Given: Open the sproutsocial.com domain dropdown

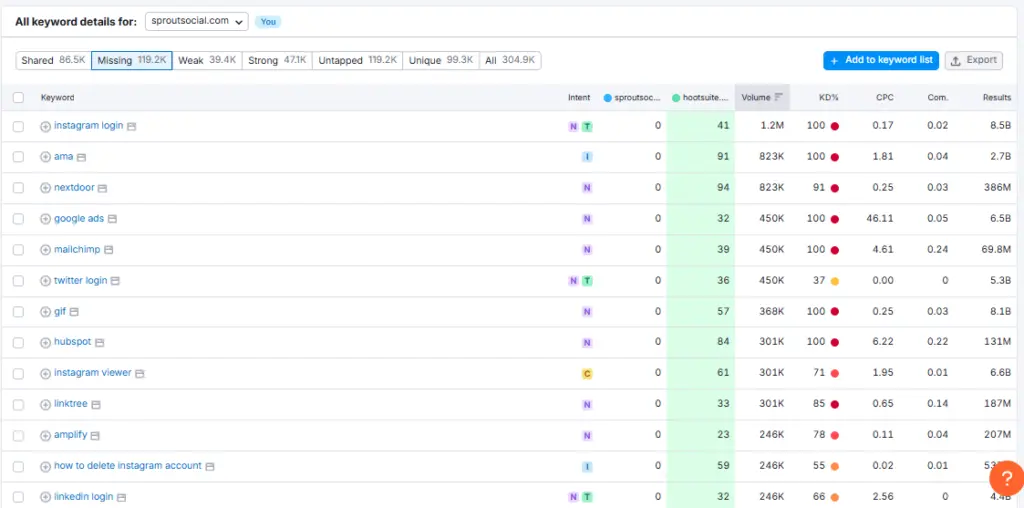Looking at the screenshot, I should tap(197, 21).
